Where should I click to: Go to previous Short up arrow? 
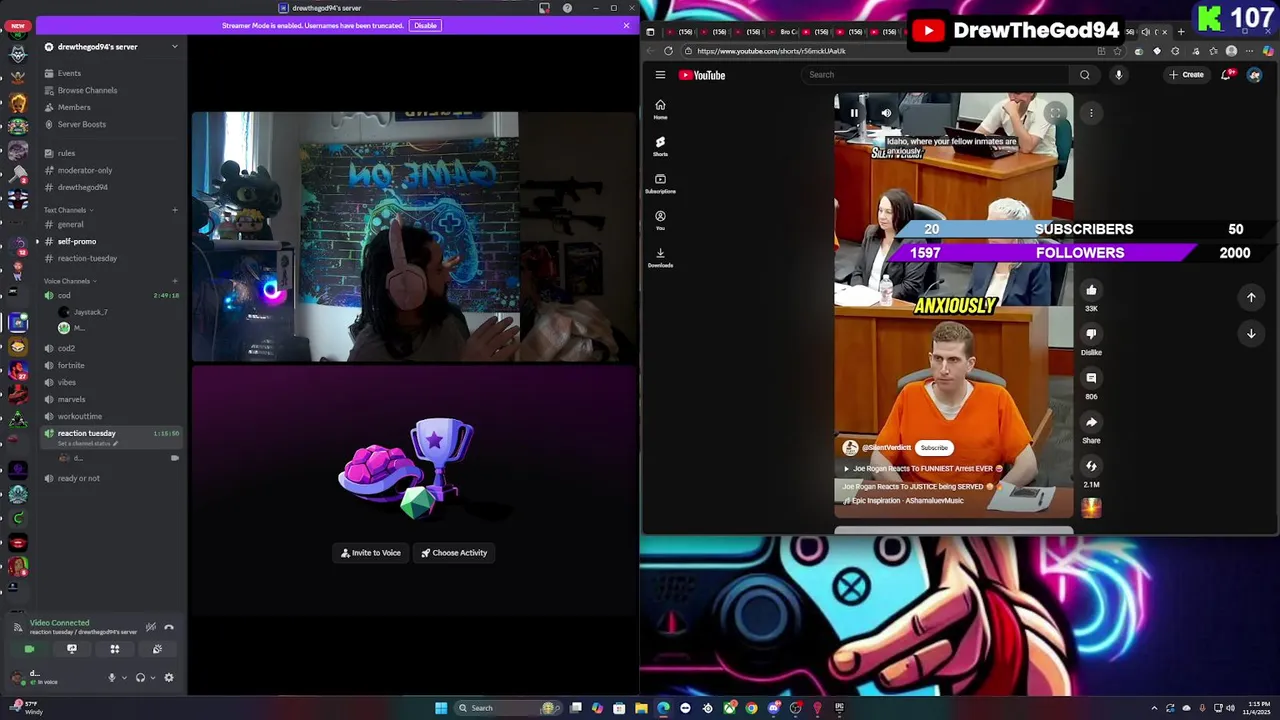(1251, 297)
